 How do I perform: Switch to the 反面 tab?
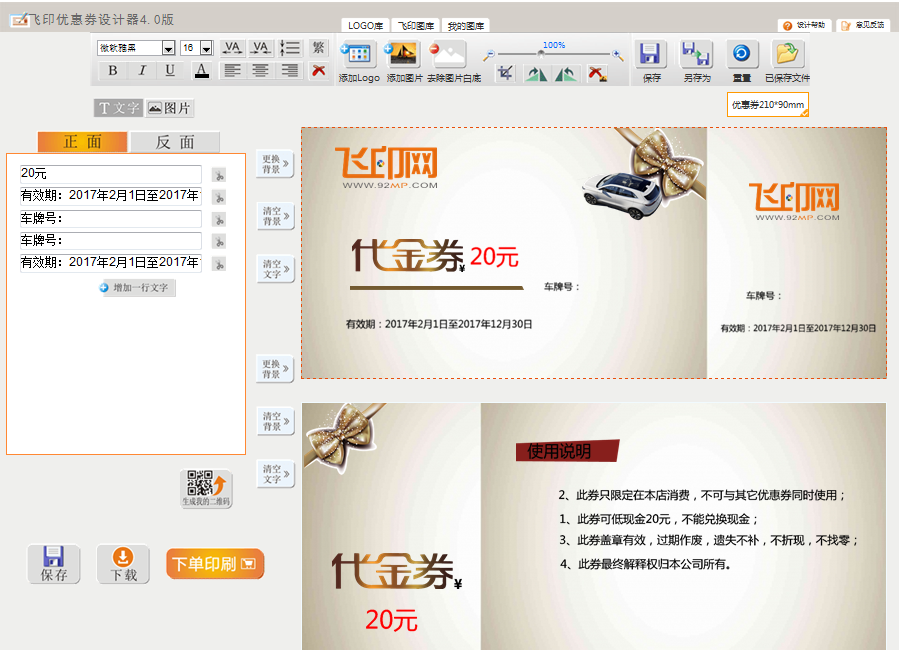[x=175, y=141]
